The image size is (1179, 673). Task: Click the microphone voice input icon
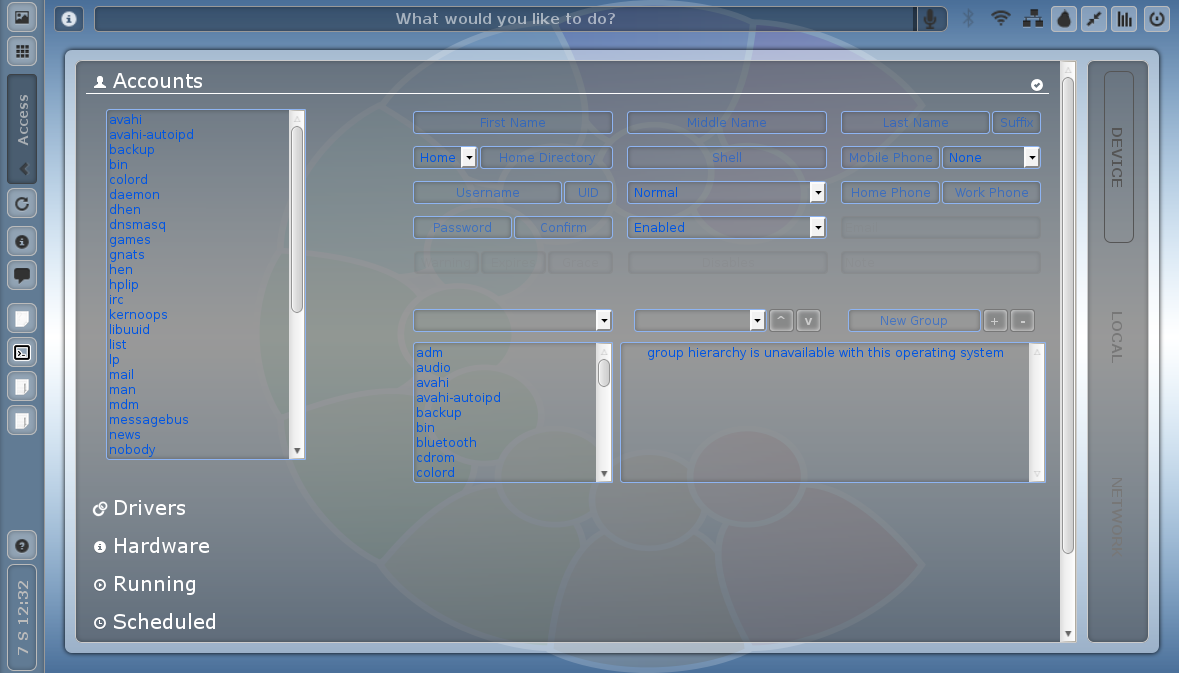pyautogui.click(x=931, y=19)
